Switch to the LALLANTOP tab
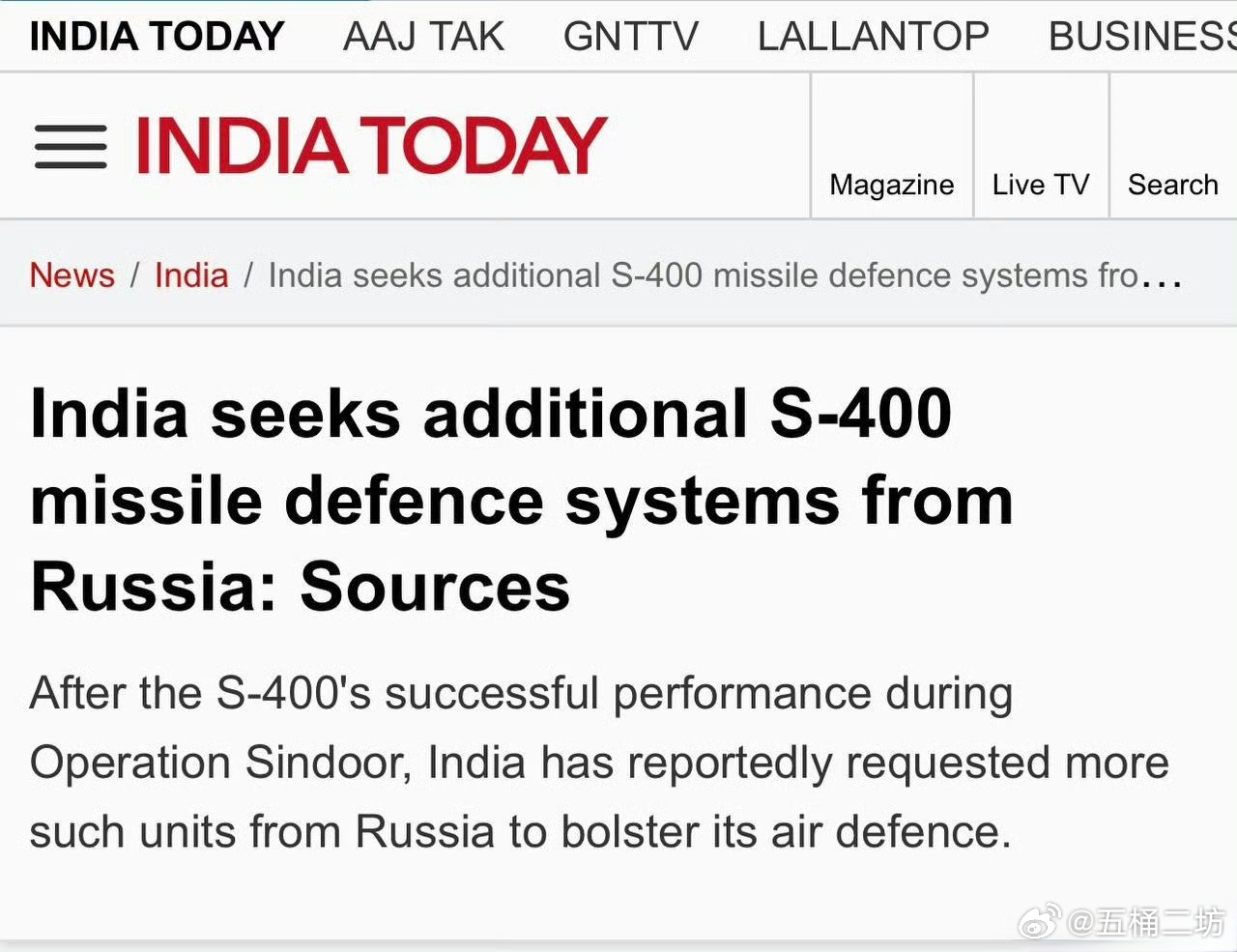 tap(874, 37)
